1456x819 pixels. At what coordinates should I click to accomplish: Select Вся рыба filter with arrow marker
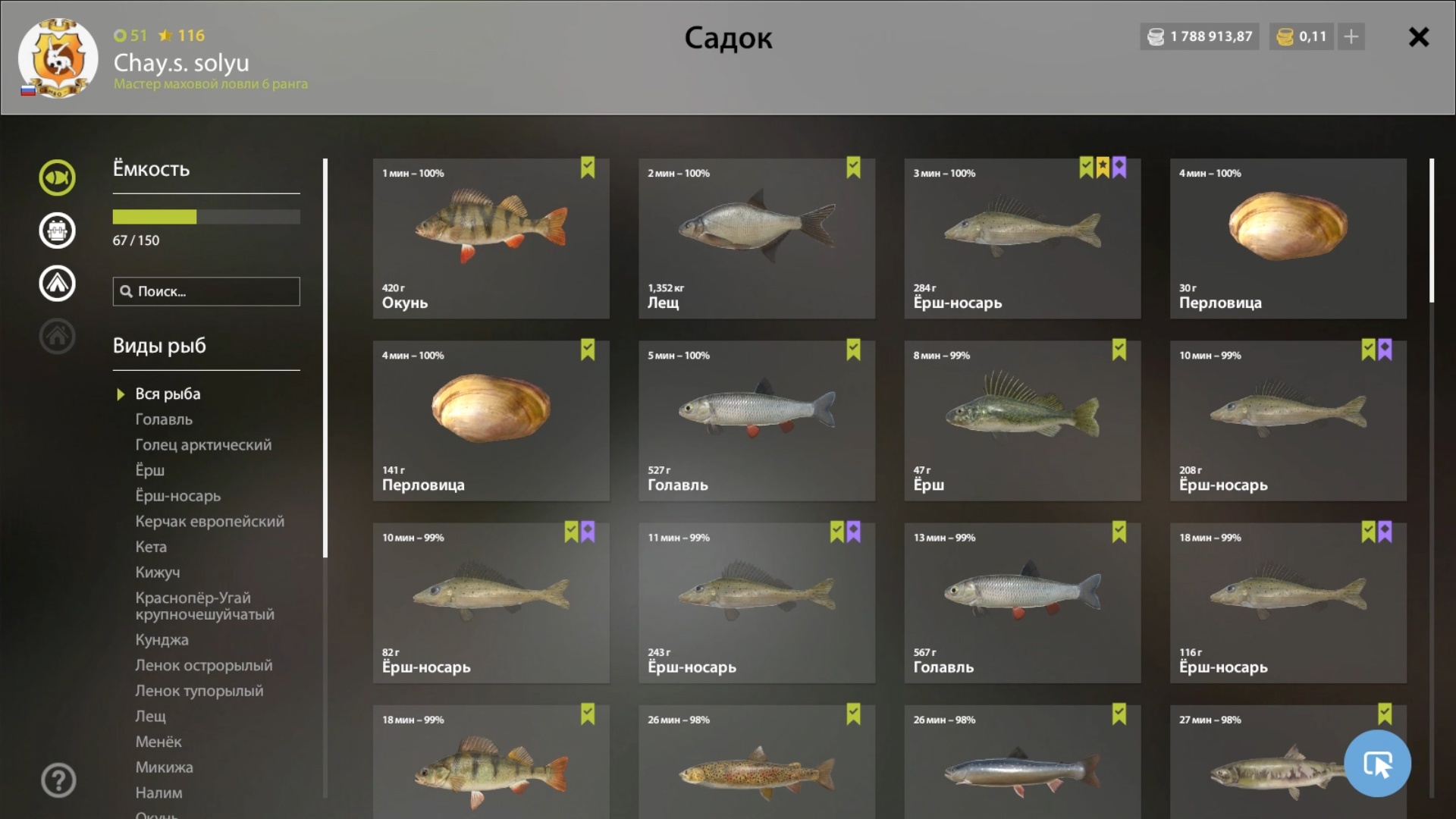click(x=168, y=394)
